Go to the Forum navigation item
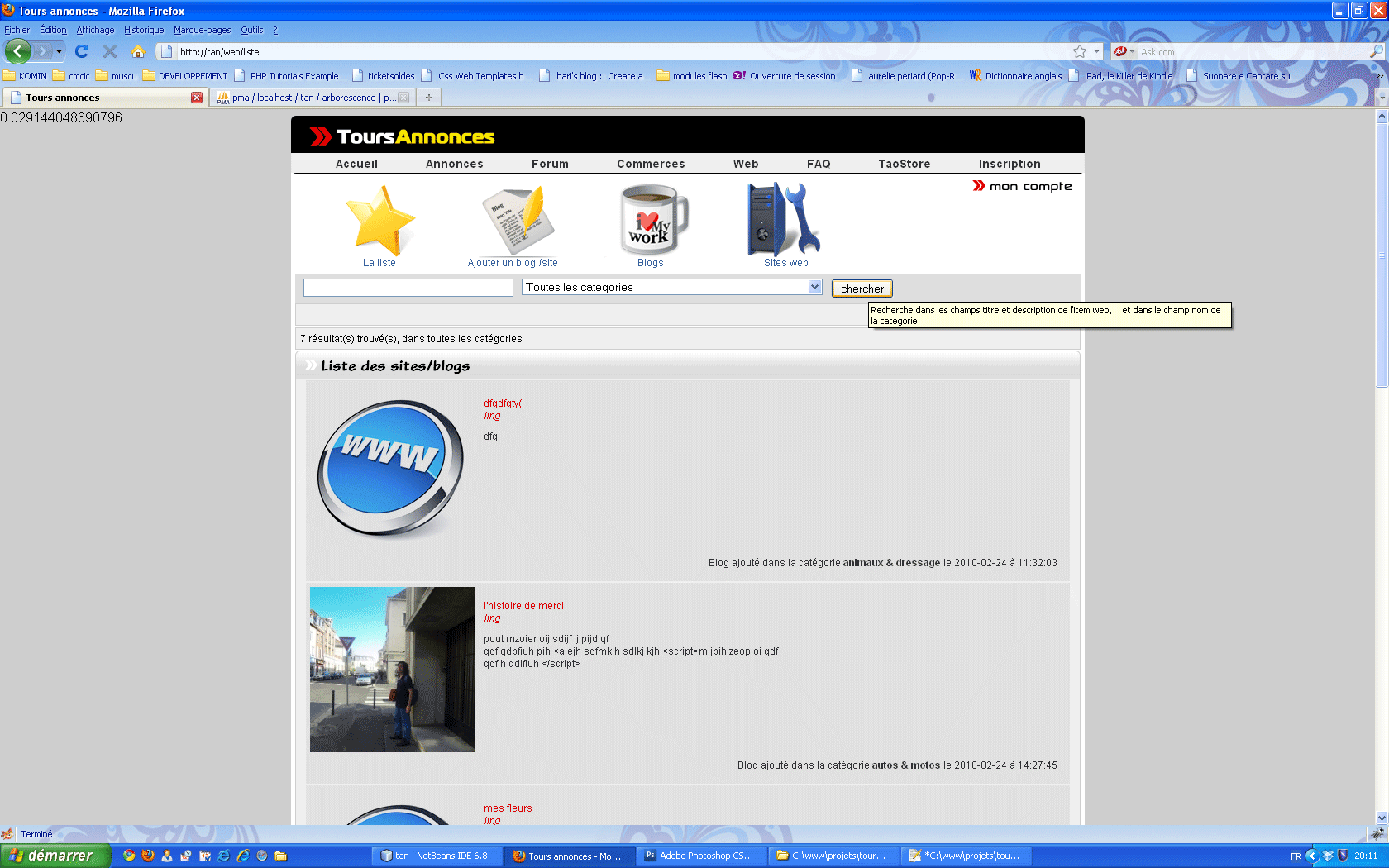1389x868 pixels. coord(550,164)
